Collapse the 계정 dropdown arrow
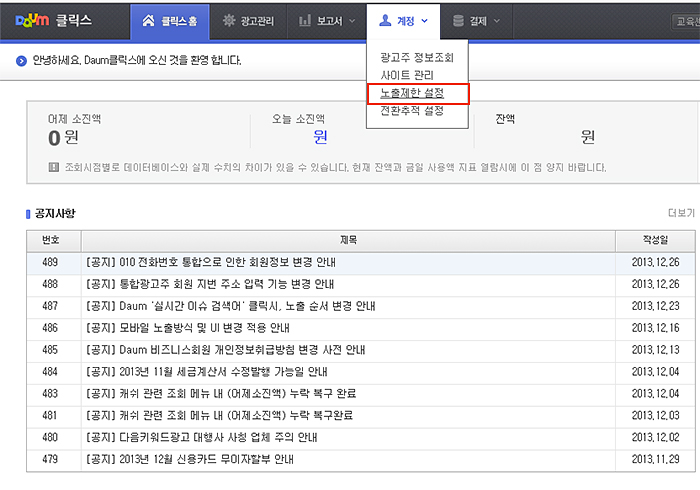 [x=425, y=21]
